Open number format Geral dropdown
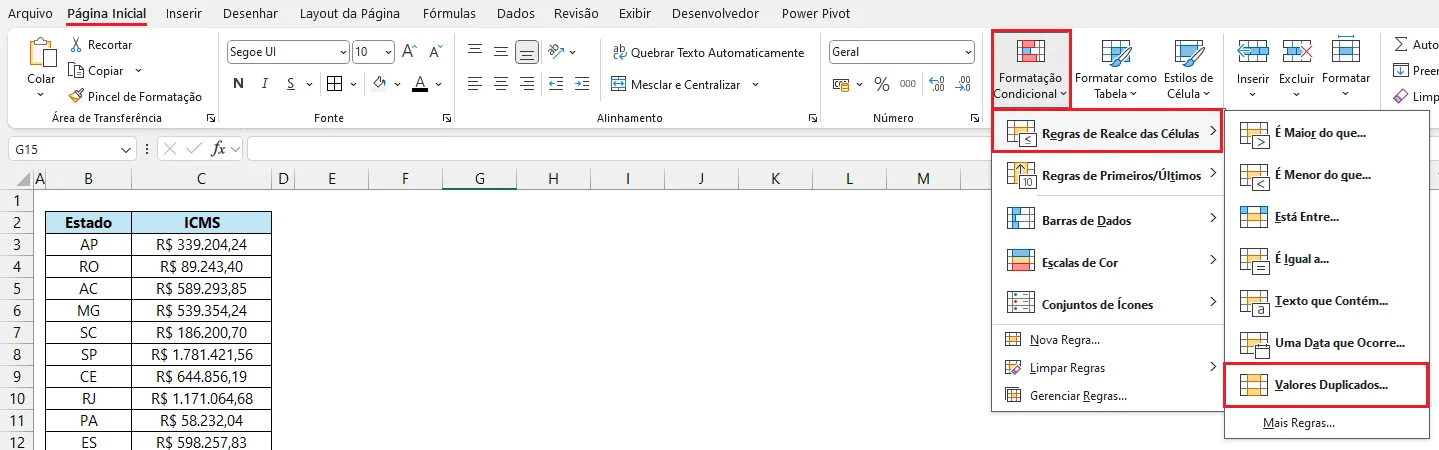1439x450 pixels. 968,52
